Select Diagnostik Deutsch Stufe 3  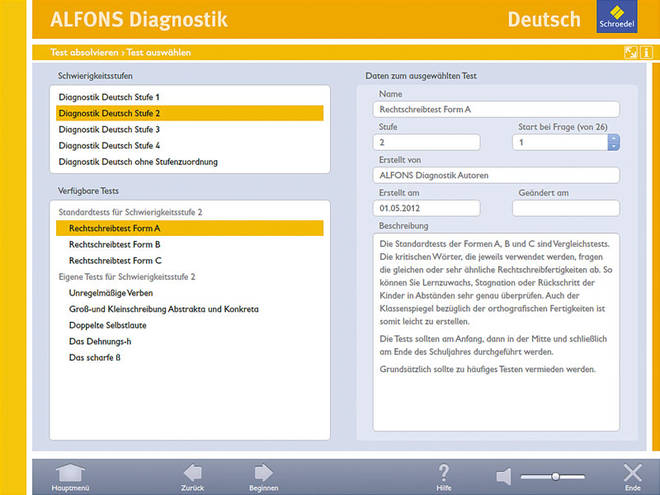point(190,129)
